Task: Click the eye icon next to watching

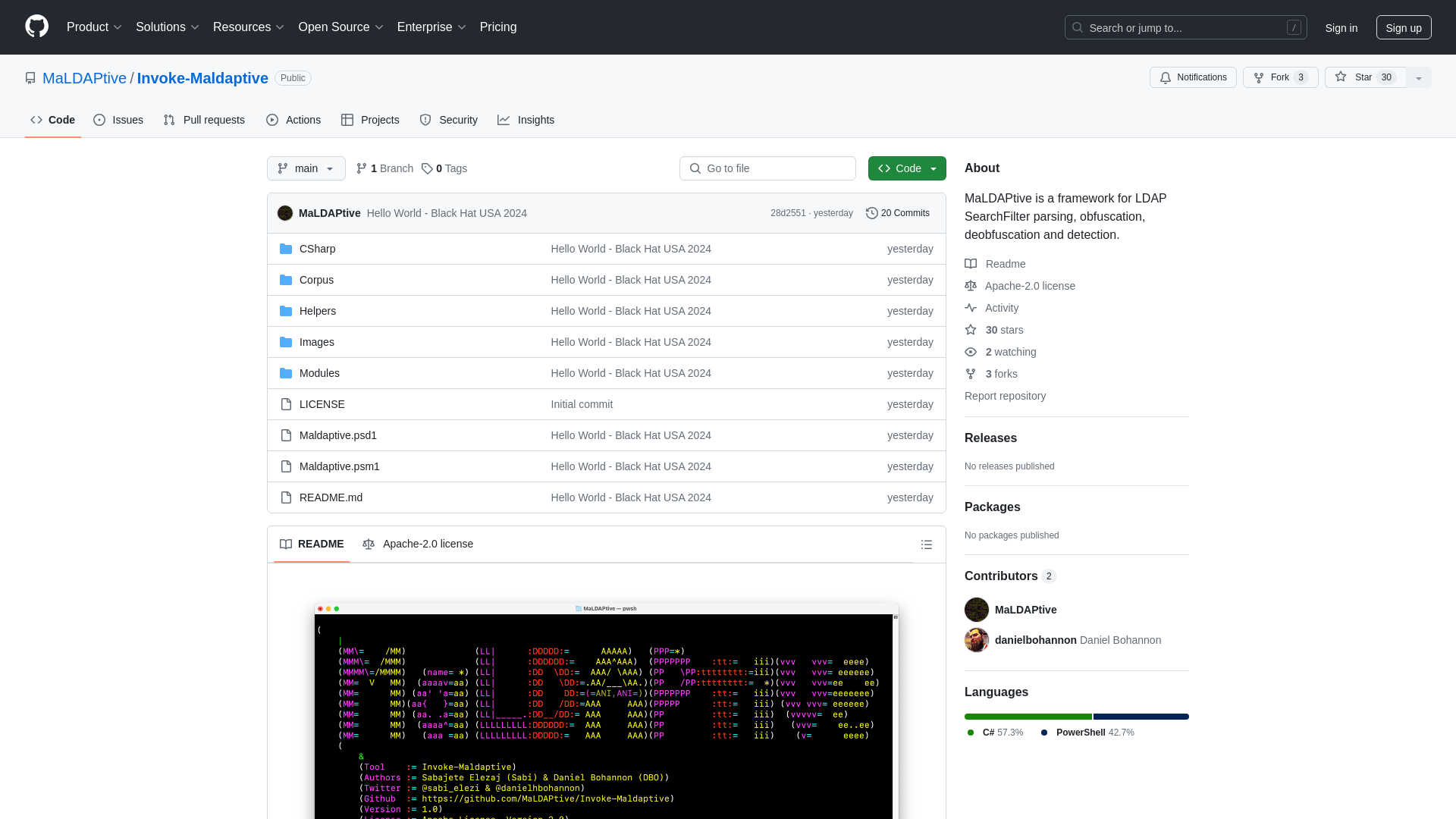Action: tap(971, 352)
